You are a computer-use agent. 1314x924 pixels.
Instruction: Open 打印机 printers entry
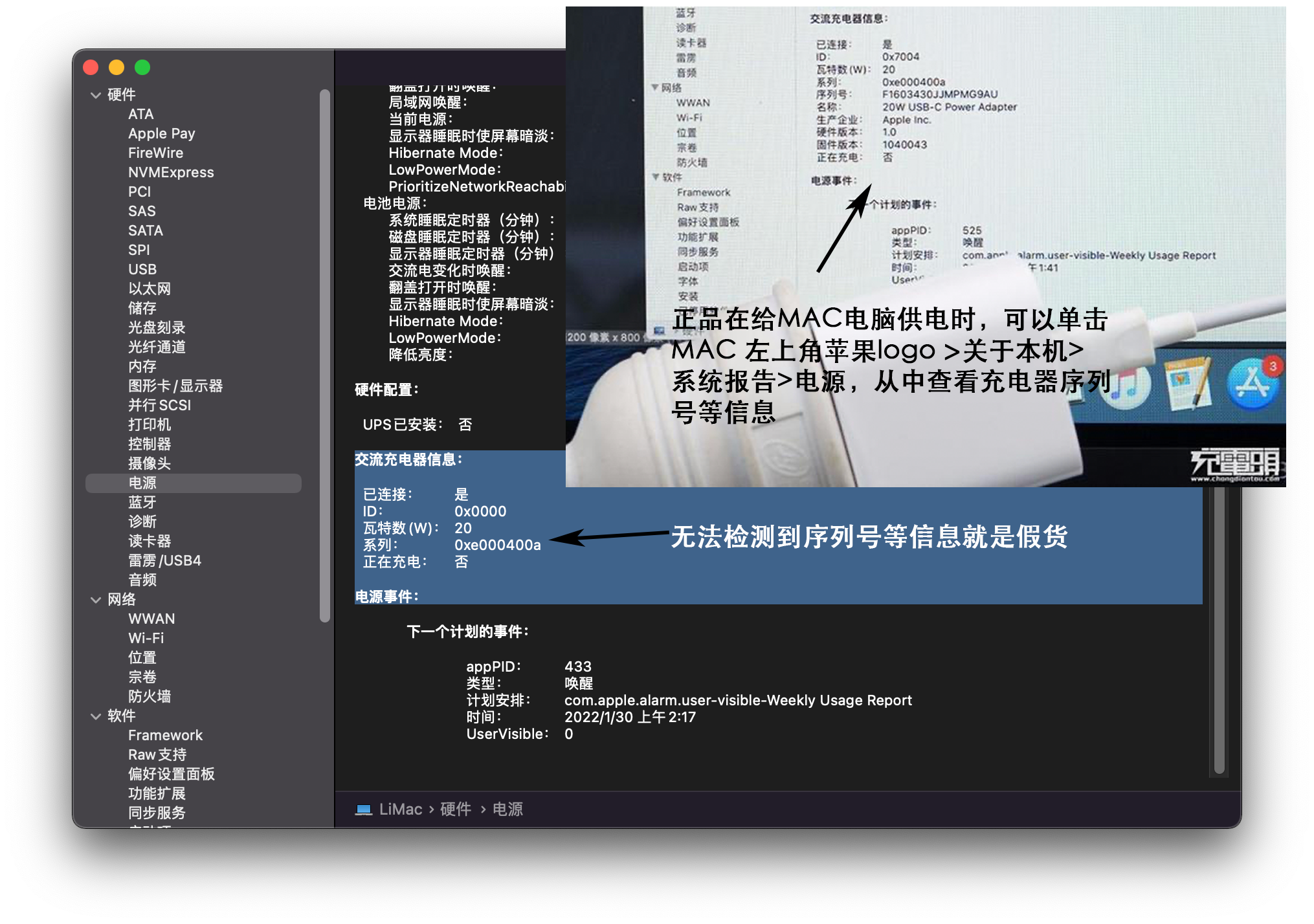150,425
